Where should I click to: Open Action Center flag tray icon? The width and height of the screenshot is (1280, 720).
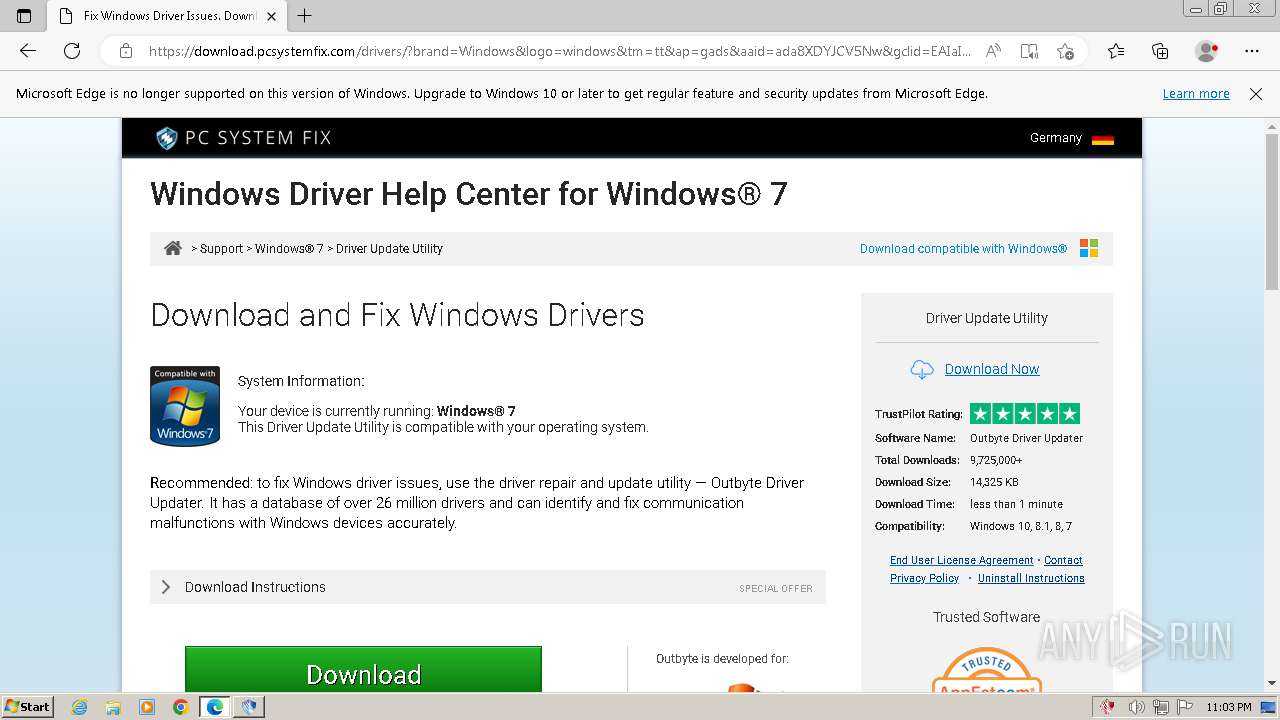(x=1185, y=707)
